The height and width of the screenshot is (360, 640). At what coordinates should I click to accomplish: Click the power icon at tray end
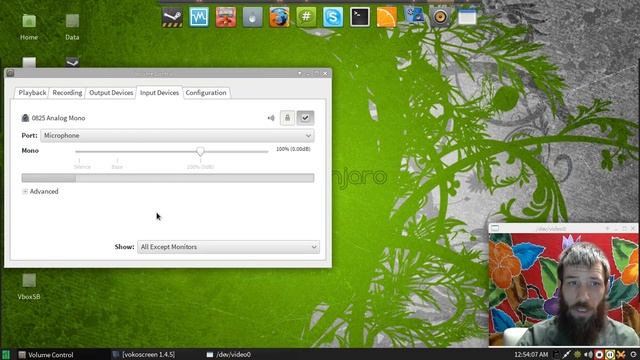pyautogui.click(x=633, y=355)
